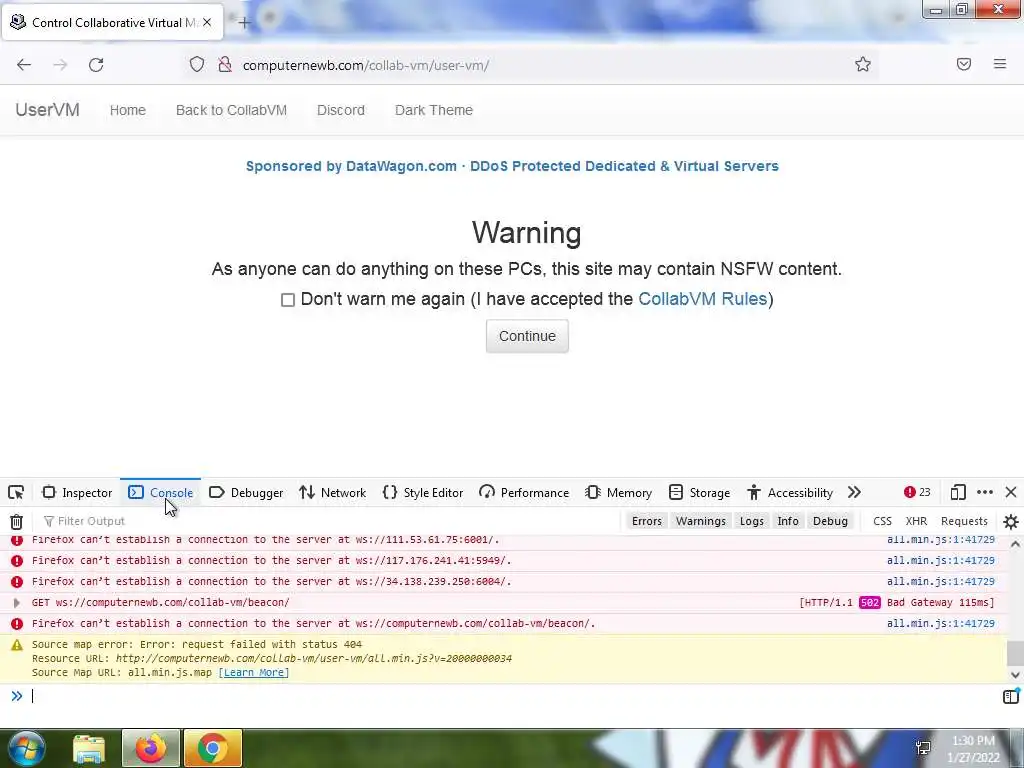Select the Console tab

[x=161, y=492]
